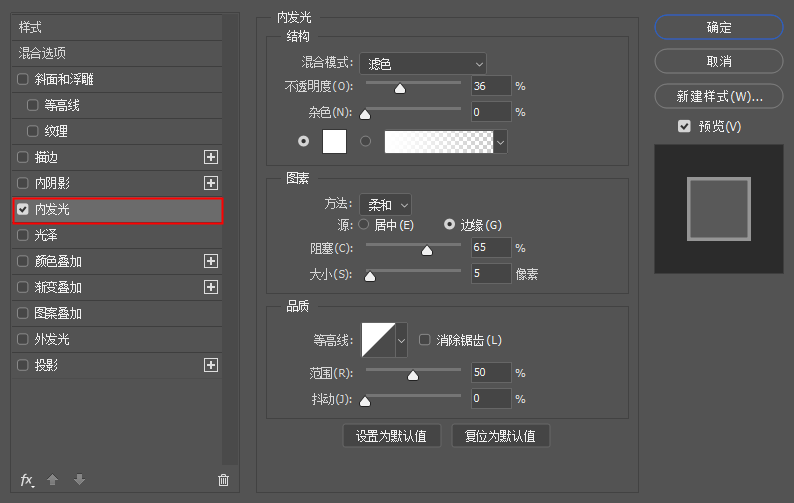Enable the 渐变叠加 checkbox
This screenshot has width=794, height=503.
coord(23,287)
